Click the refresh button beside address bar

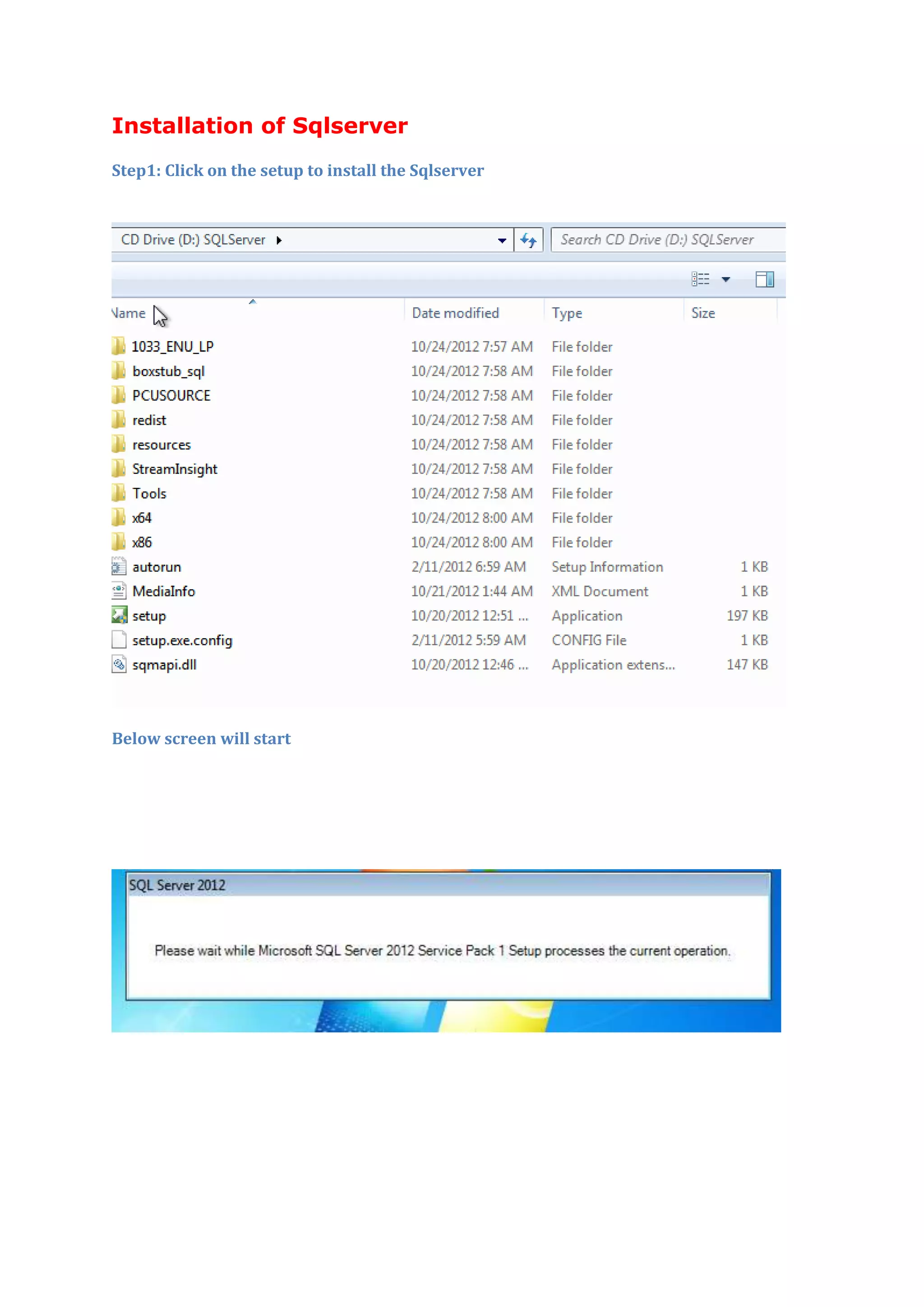click(x=529, y=240)
